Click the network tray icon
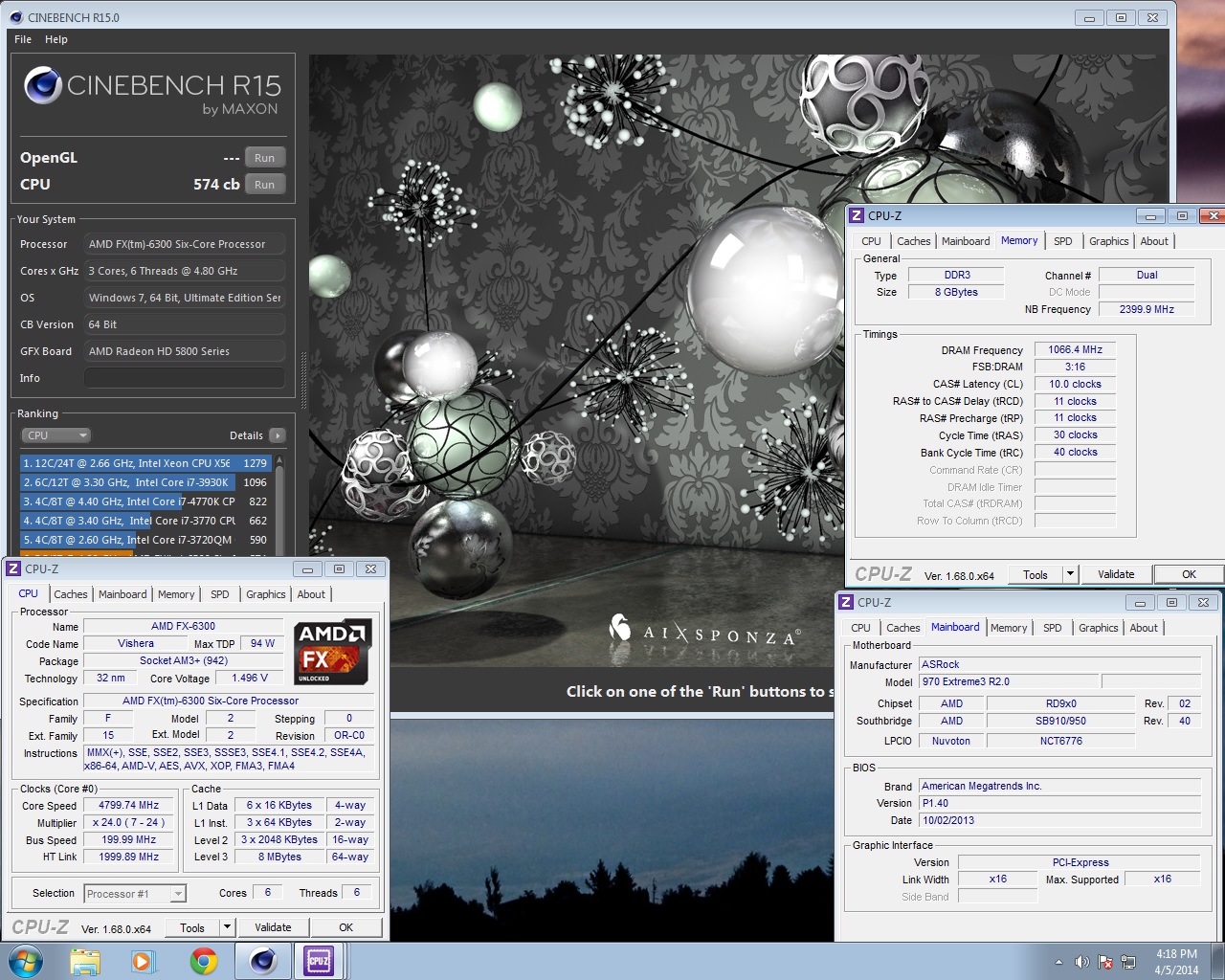 (1128, 962)
